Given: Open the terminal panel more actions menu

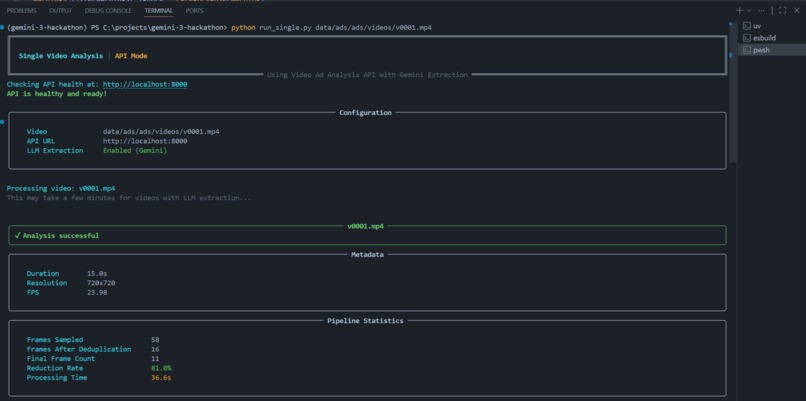Looking at the screenshot, I should pos(761,10).
